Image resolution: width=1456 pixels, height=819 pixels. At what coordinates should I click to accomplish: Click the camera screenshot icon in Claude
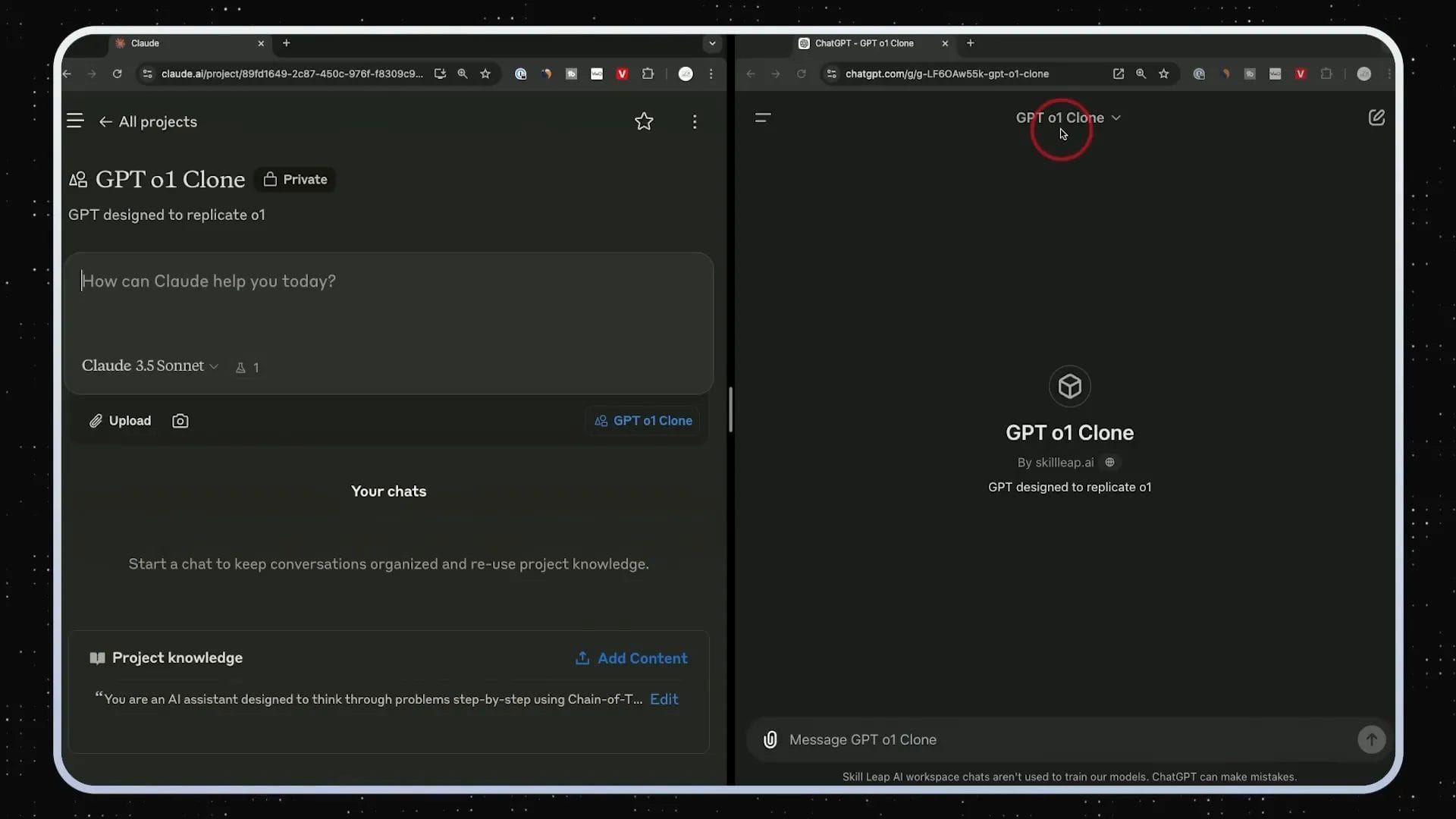pos(180,421)
